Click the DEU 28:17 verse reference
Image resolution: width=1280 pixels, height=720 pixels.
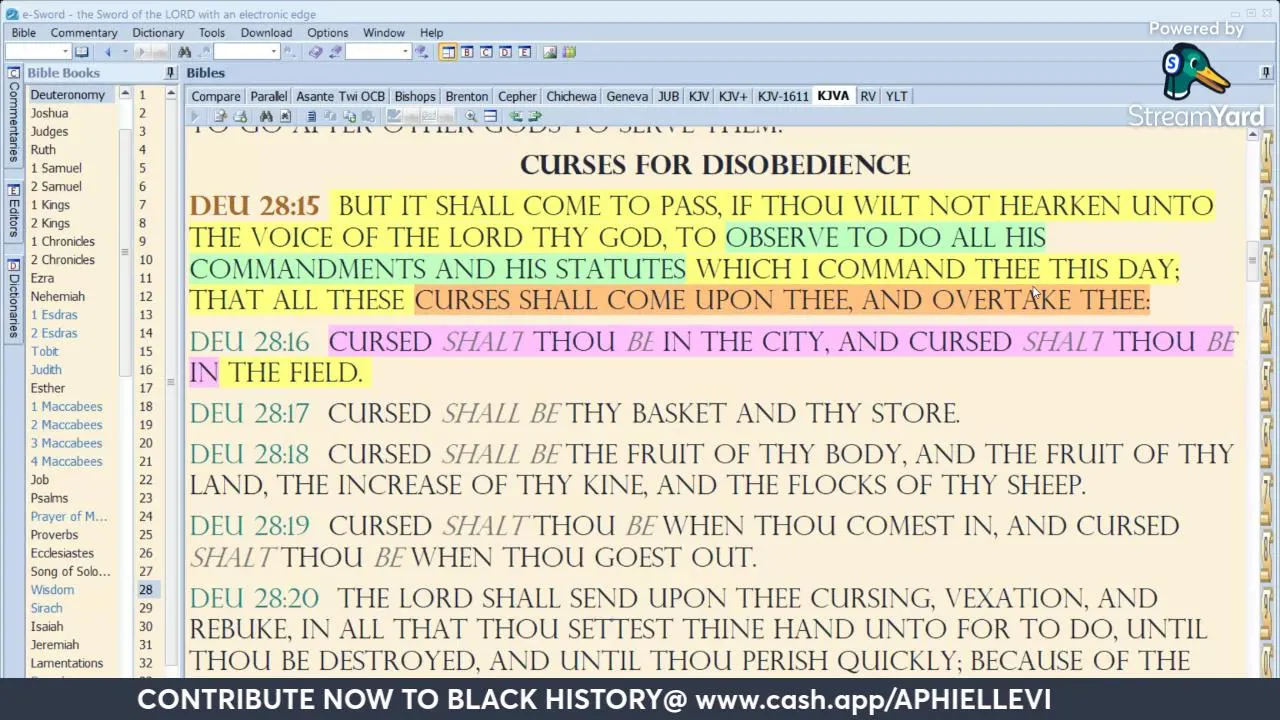point(249,413)
